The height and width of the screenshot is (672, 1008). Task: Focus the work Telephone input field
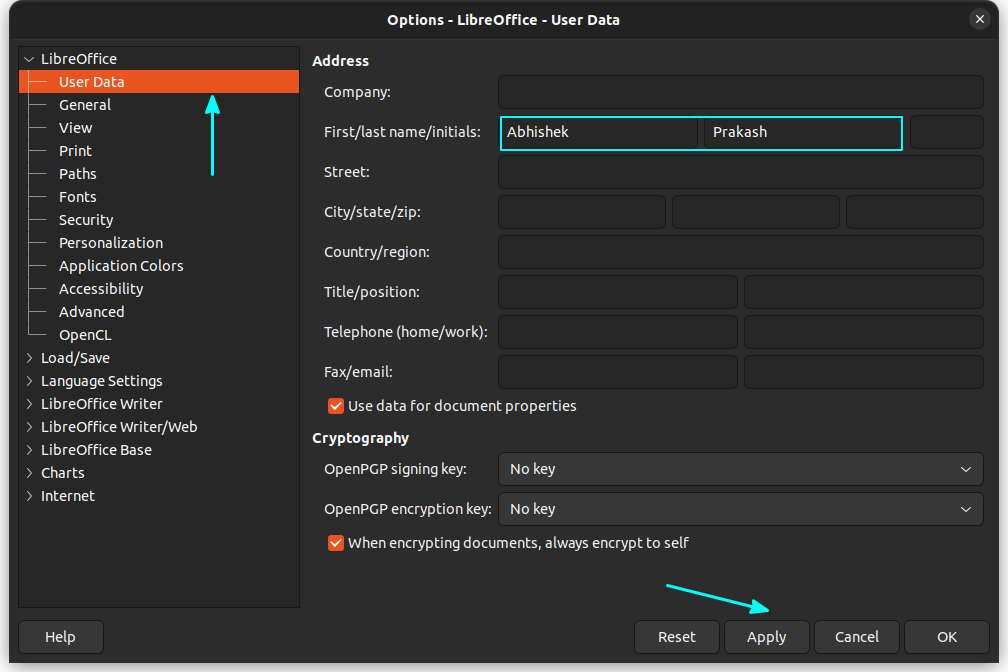864,332
